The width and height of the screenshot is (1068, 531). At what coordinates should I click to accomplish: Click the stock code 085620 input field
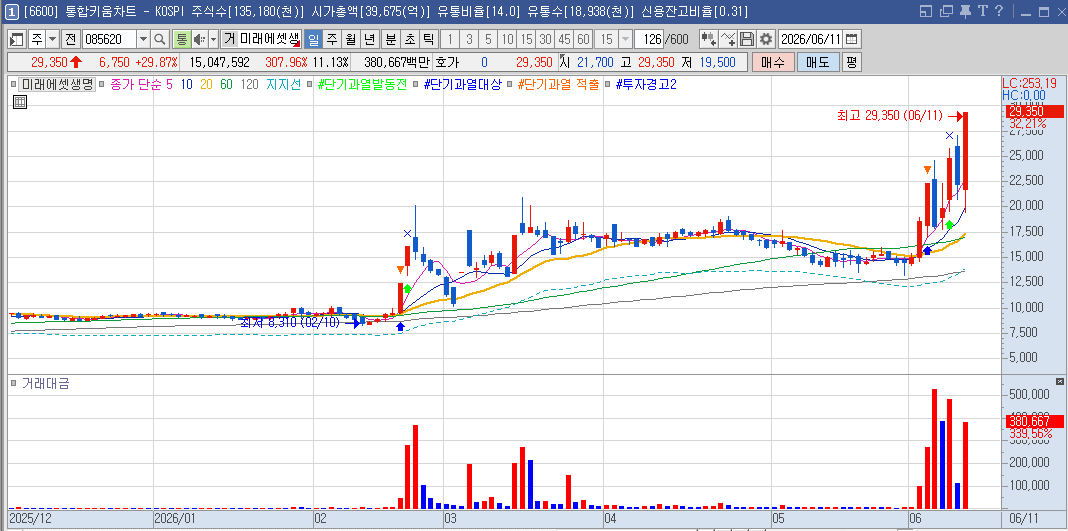[108, 39]
